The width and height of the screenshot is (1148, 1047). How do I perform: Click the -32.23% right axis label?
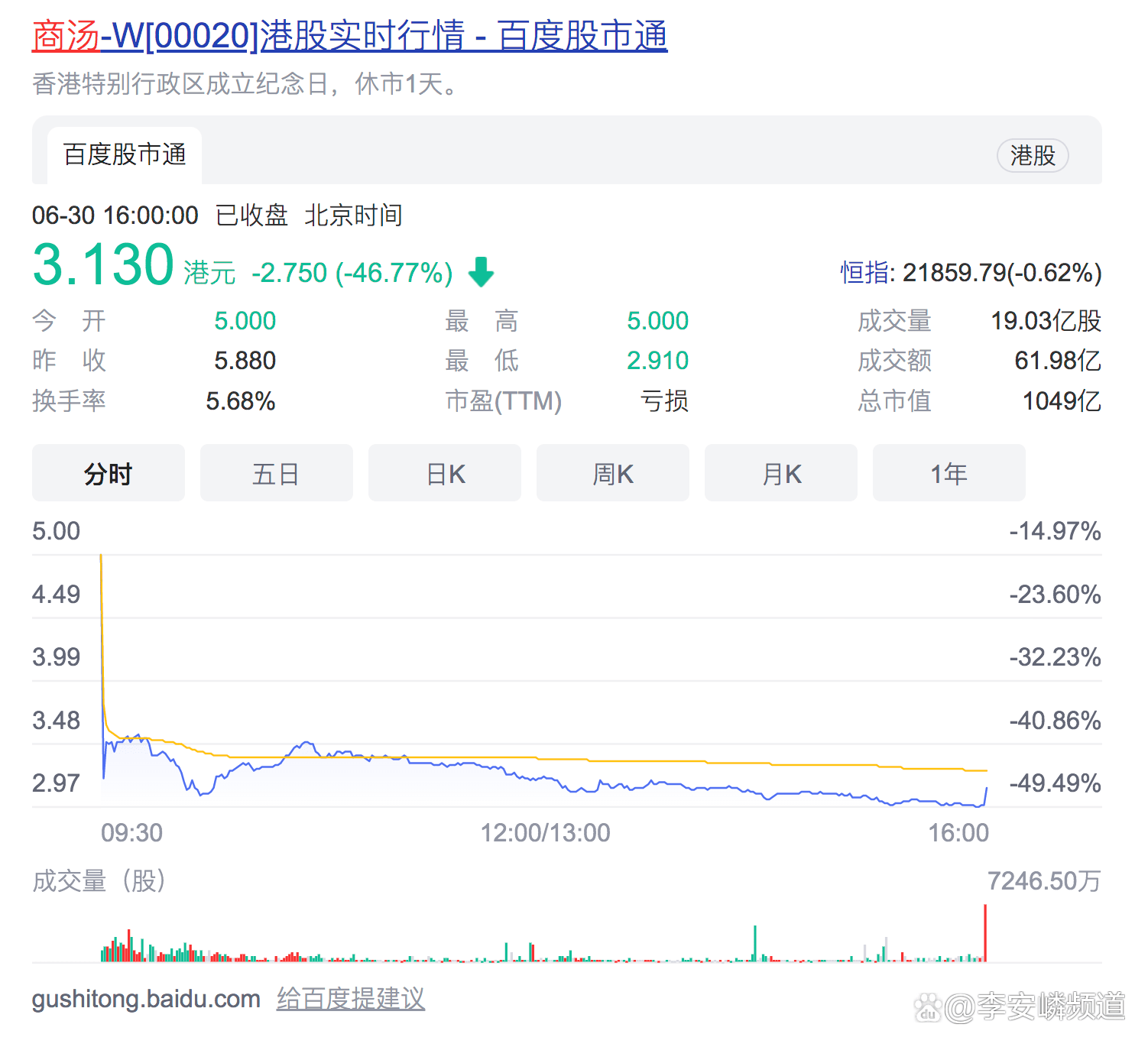pyautogui.click(x=1055, y=656)
